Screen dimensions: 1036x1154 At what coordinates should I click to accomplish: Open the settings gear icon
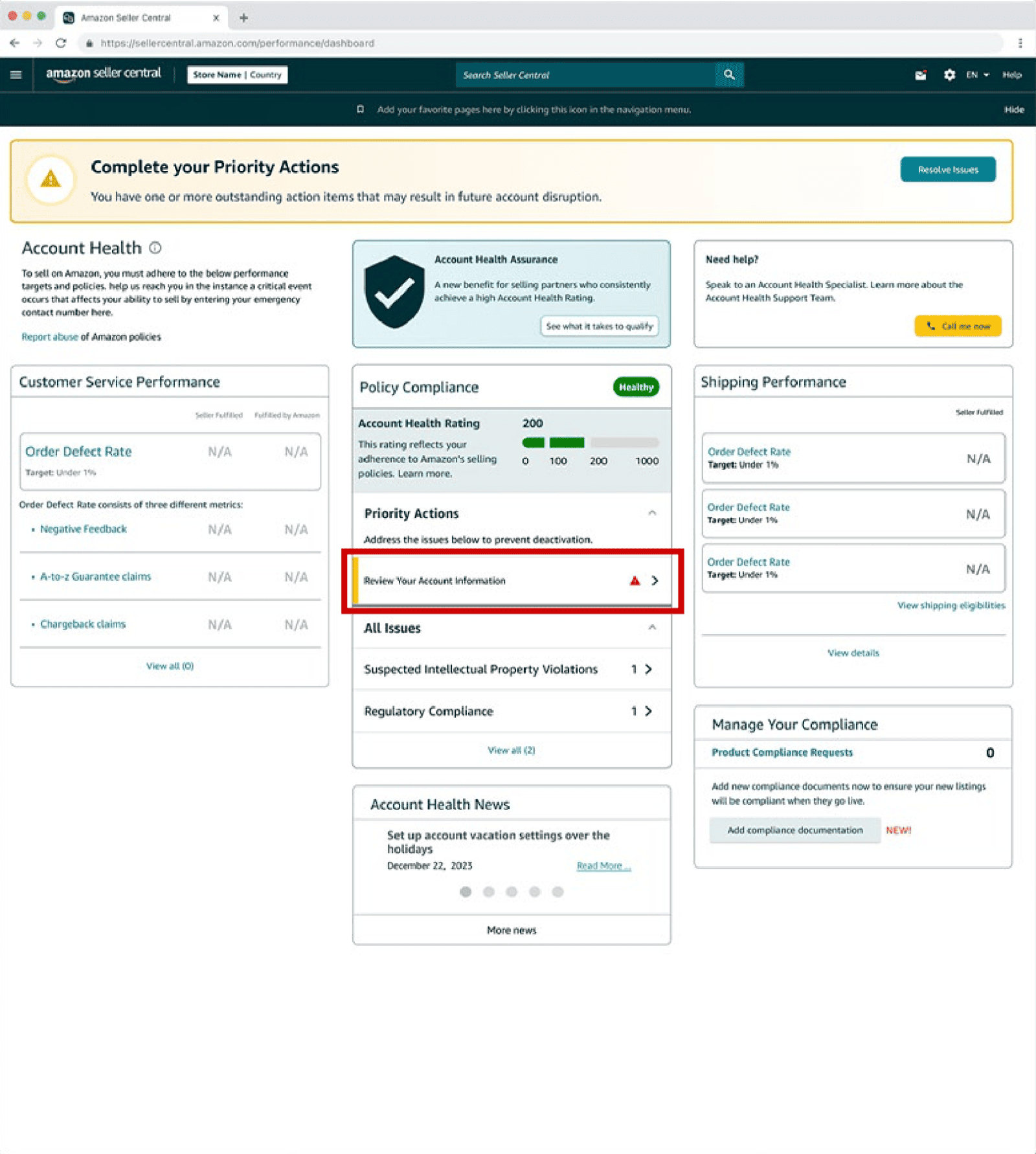point(949,75)
